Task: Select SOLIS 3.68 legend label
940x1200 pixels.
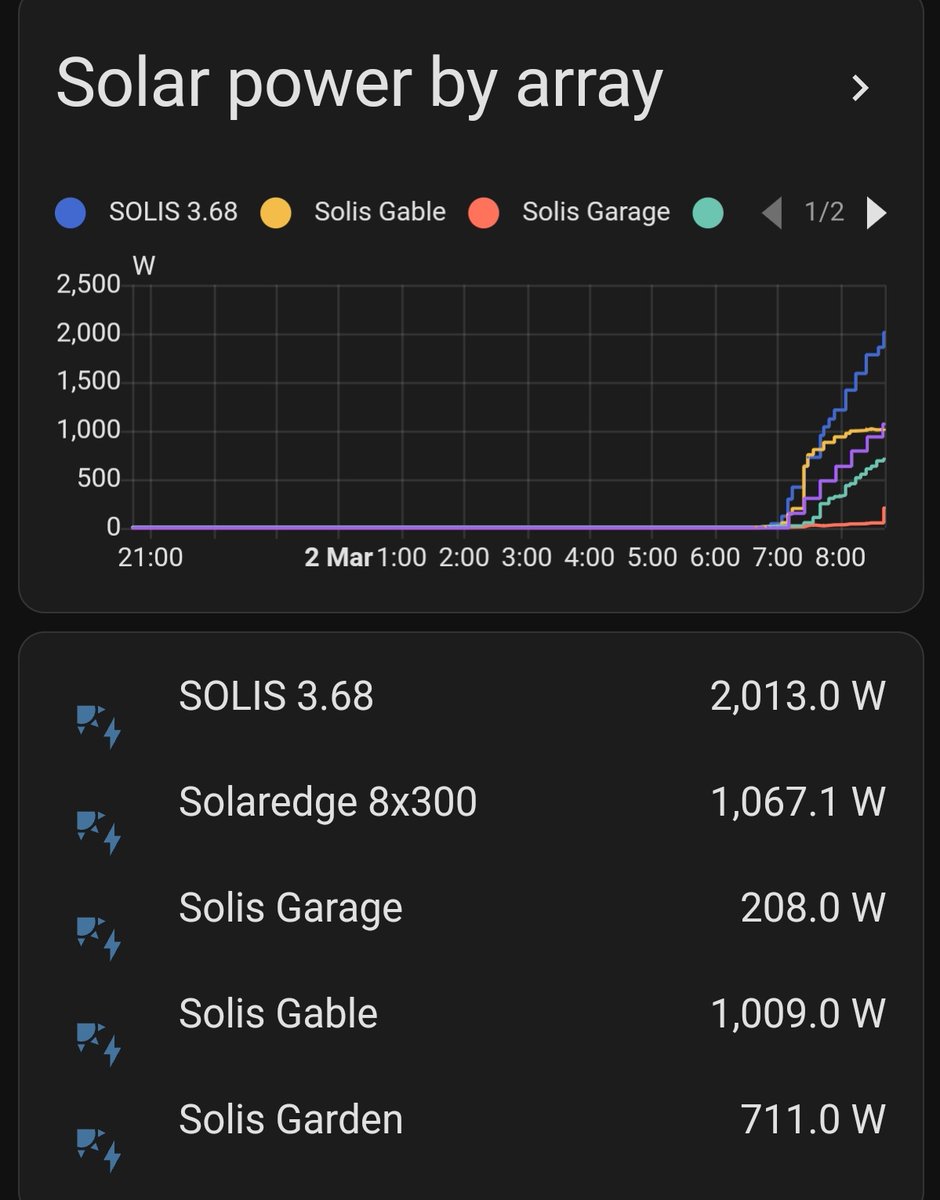Action: point(174,212)
